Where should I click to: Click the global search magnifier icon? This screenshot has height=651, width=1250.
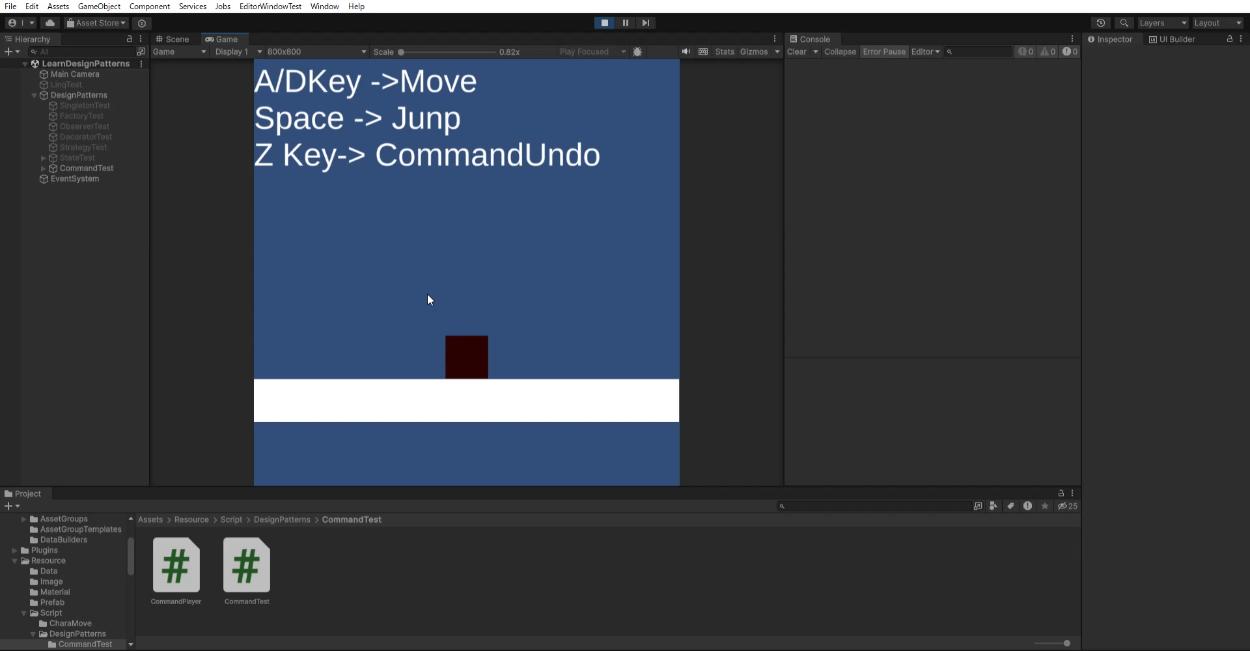click(x=1124, y=23)
